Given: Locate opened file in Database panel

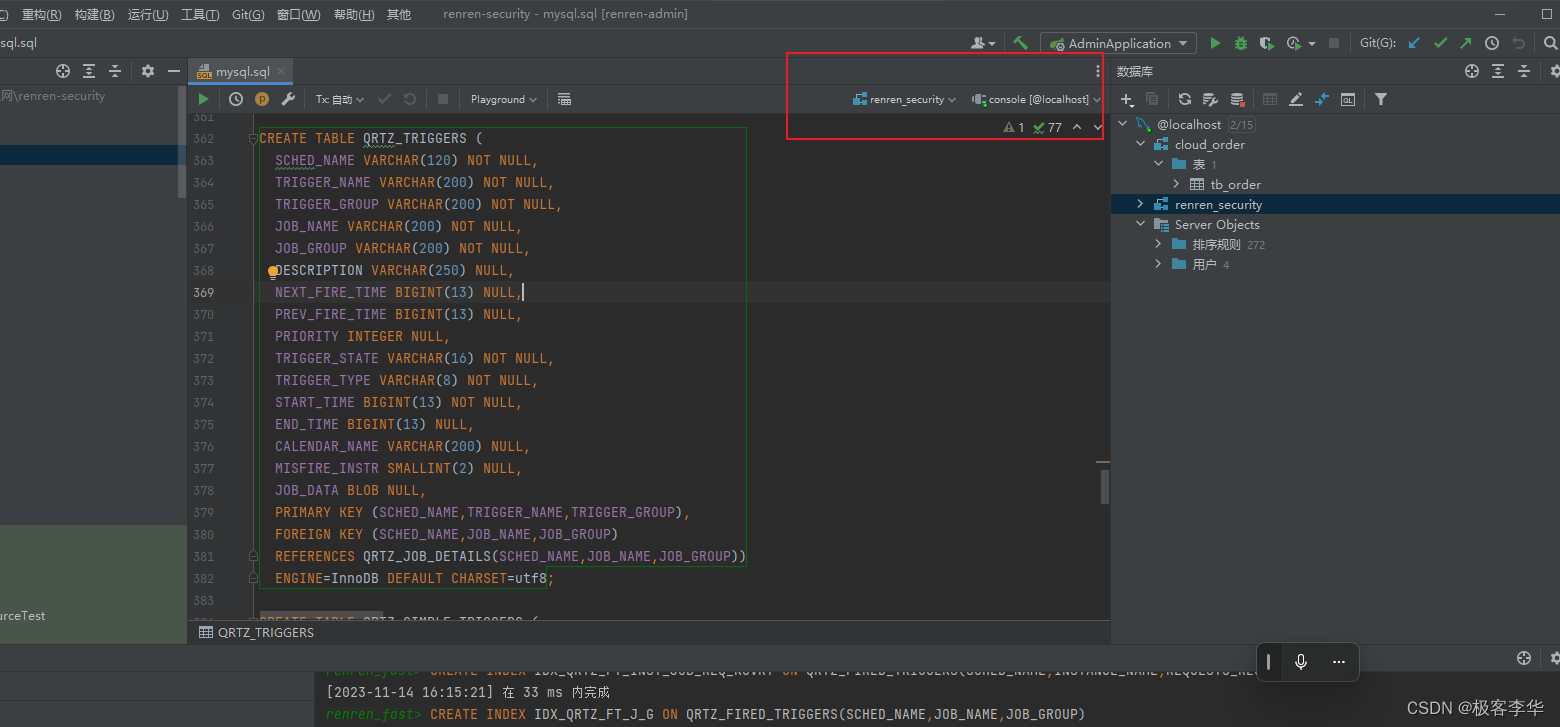Looking at the screenshot, I should tap(1472, 71).
